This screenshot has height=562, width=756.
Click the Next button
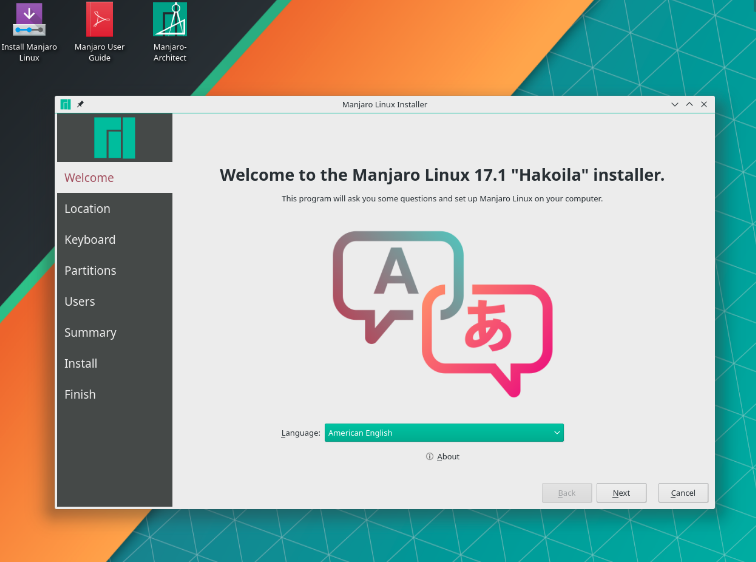click(621, 493)
